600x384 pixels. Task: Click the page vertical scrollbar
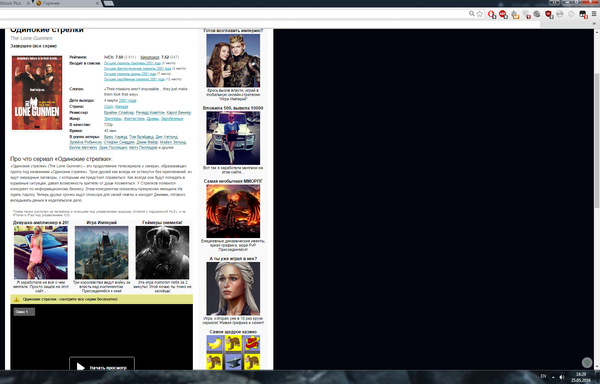[597, 199]
